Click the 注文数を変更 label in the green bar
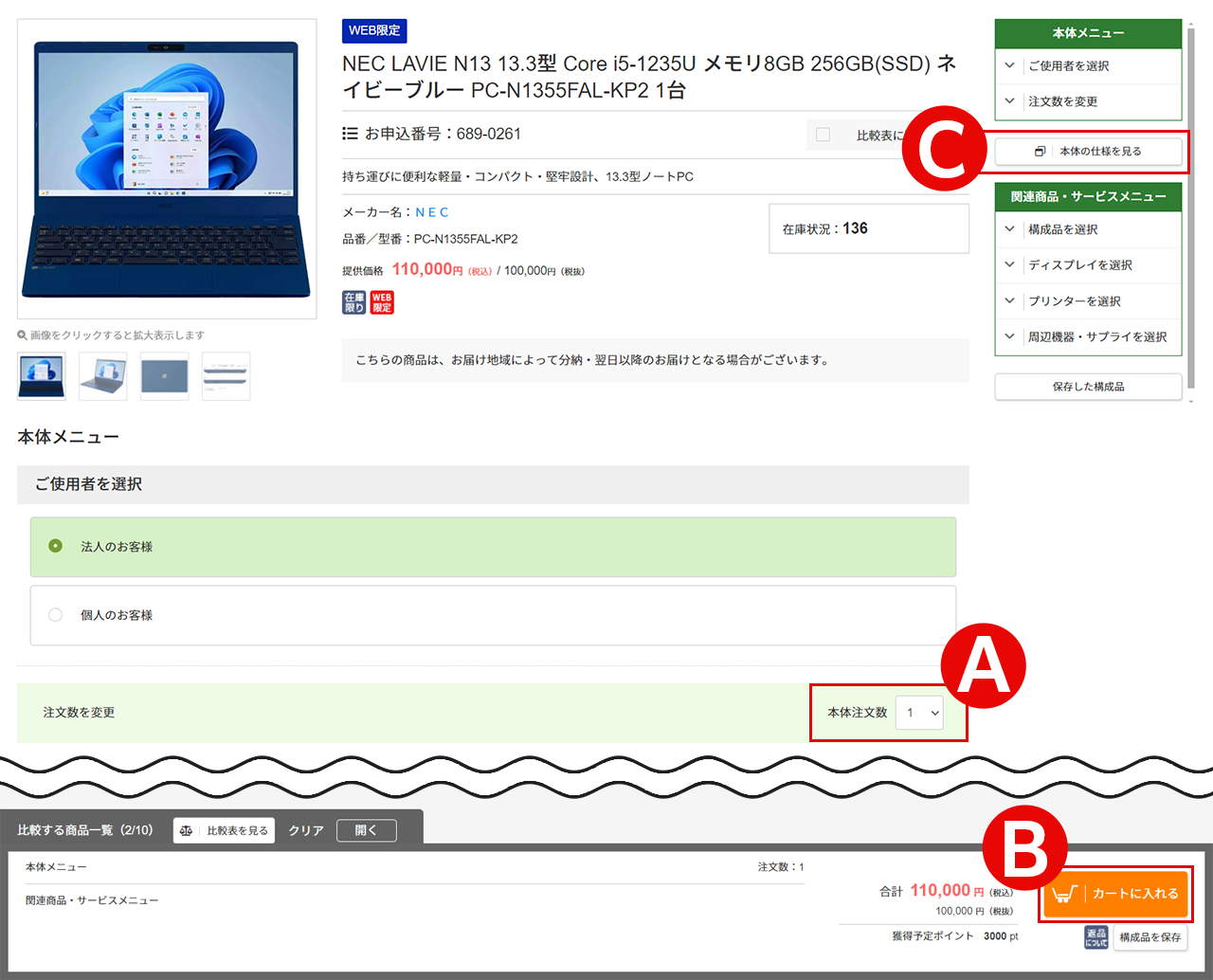1213x980 pixels. pos(79,713)
